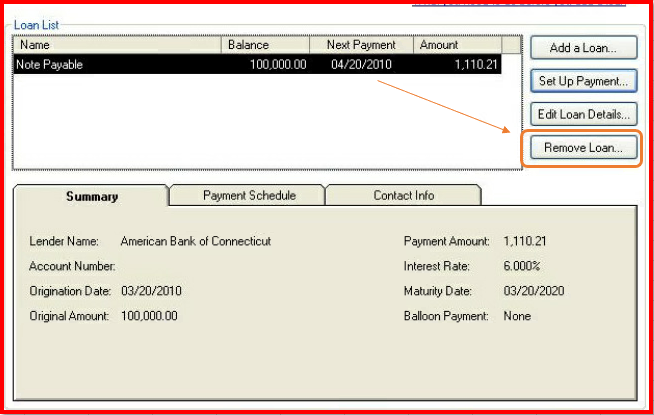Viewport: 654px width, 415px height.
Task: Click balloon payment value None
Action: pos(517,316)
